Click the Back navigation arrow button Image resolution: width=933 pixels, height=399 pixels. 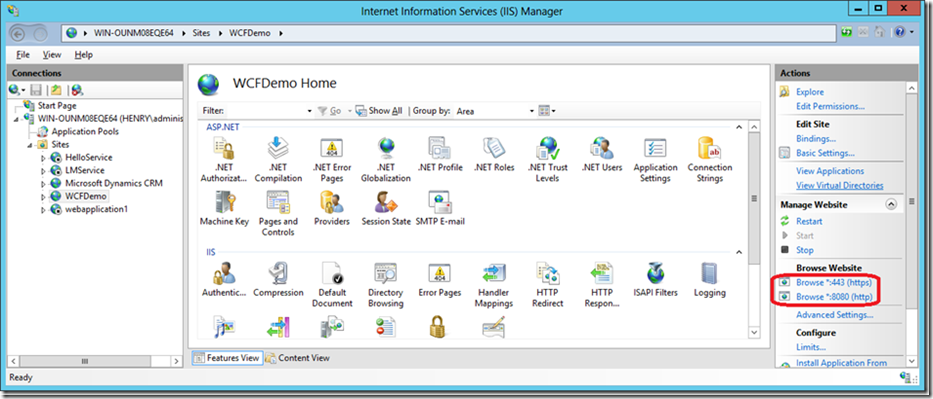pos(18,33)
